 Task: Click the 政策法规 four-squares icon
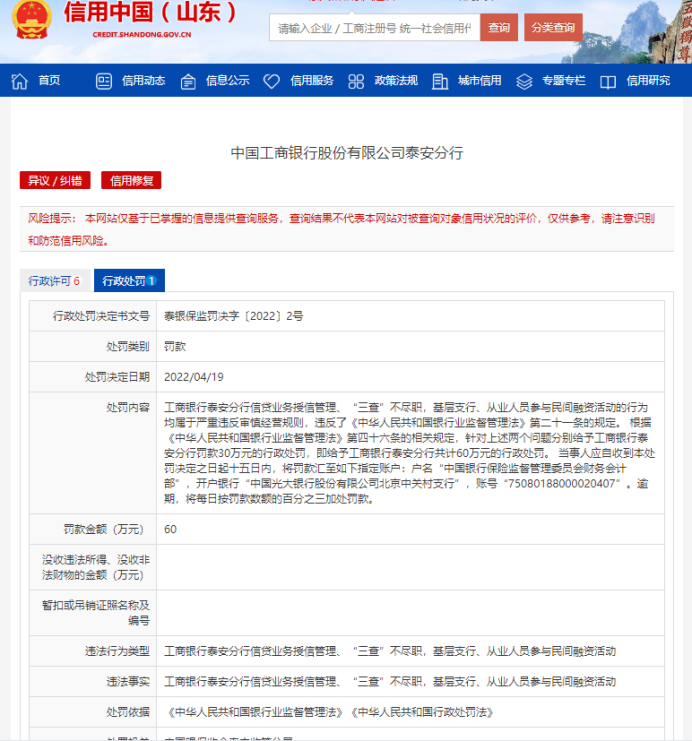click(x=356, y=81)
